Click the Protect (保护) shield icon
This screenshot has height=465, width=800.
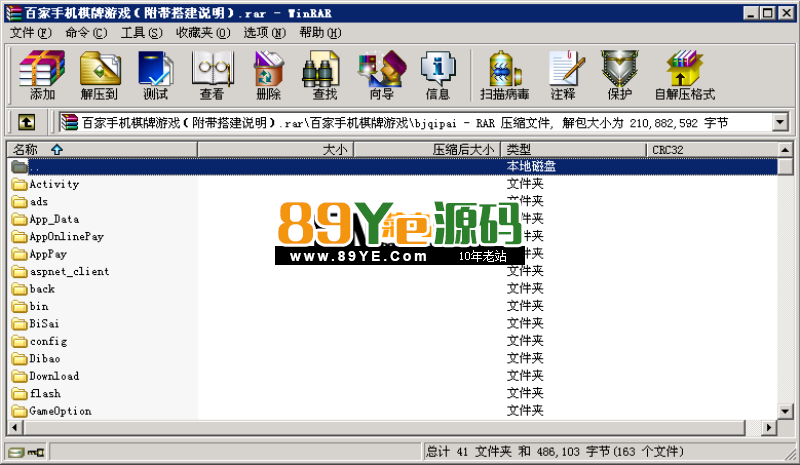pyautogui.click(x=619, y=75)
